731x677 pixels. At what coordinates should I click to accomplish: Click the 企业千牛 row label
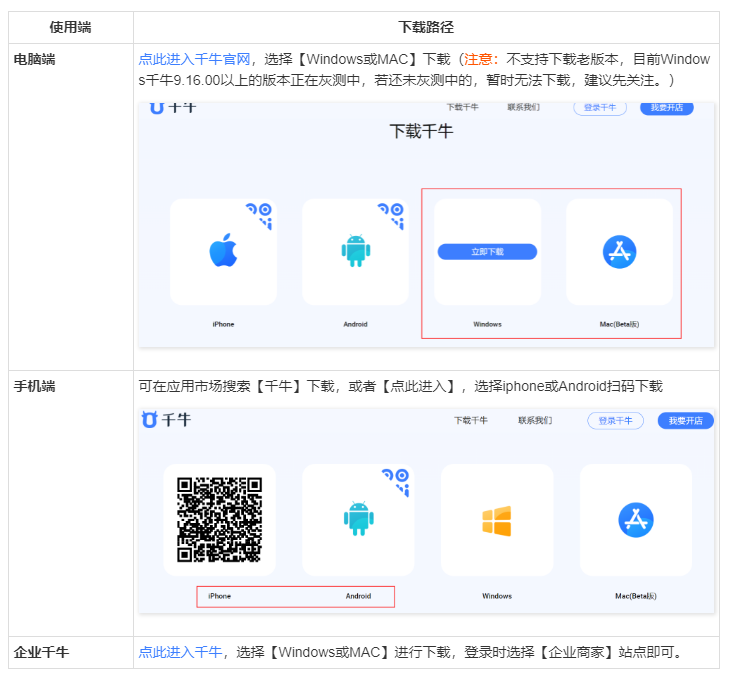coord(41,652)
